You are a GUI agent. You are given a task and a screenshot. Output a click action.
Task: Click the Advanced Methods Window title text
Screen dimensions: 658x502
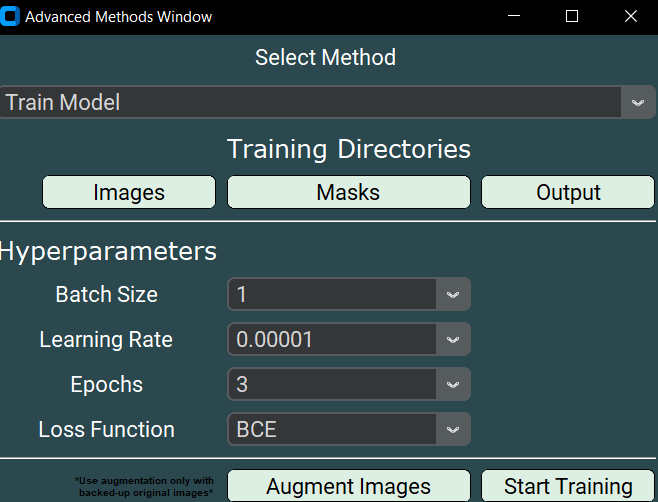coord(118,17)
